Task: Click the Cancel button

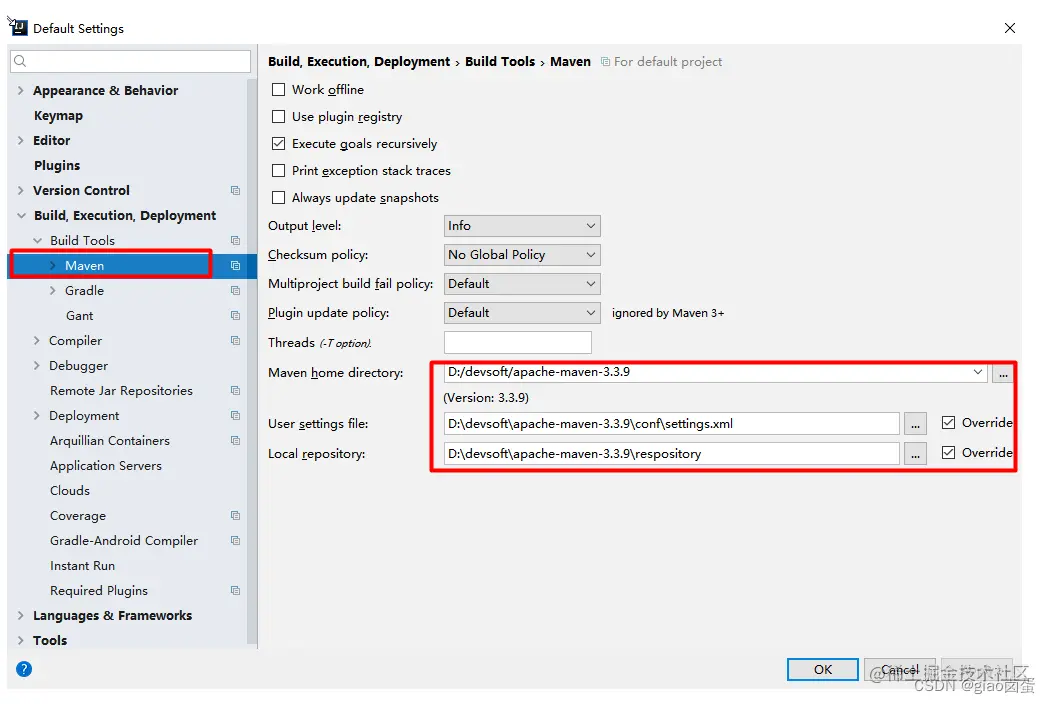Action: click(x=899, y=669)
